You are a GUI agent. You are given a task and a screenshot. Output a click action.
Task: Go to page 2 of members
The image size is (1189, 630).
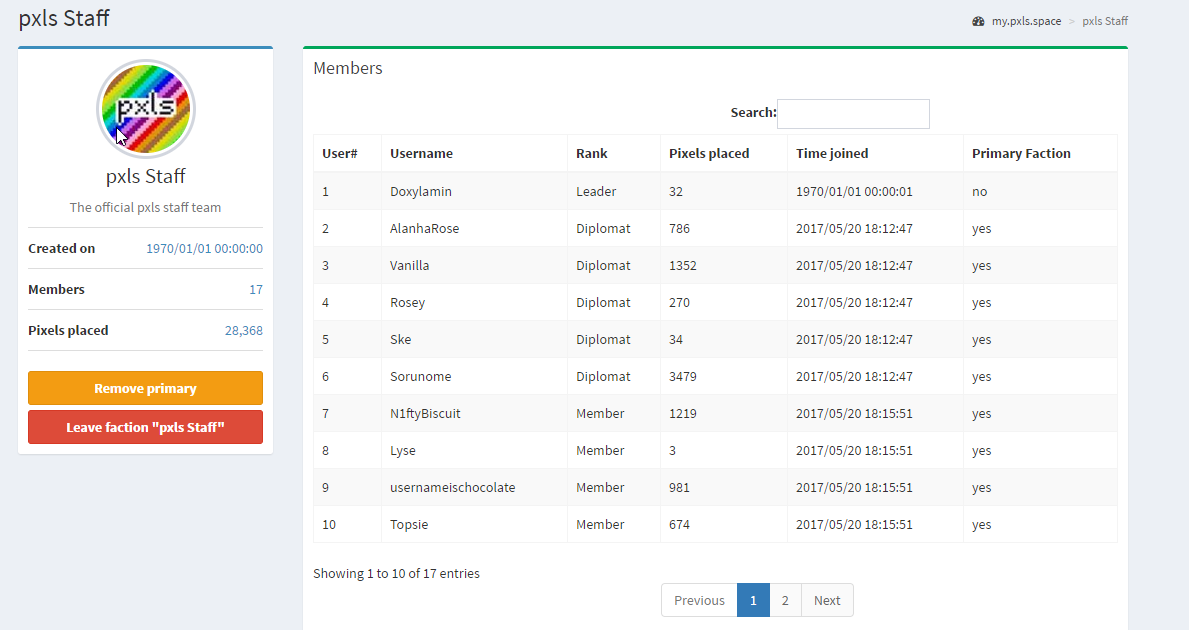[785, 600]
